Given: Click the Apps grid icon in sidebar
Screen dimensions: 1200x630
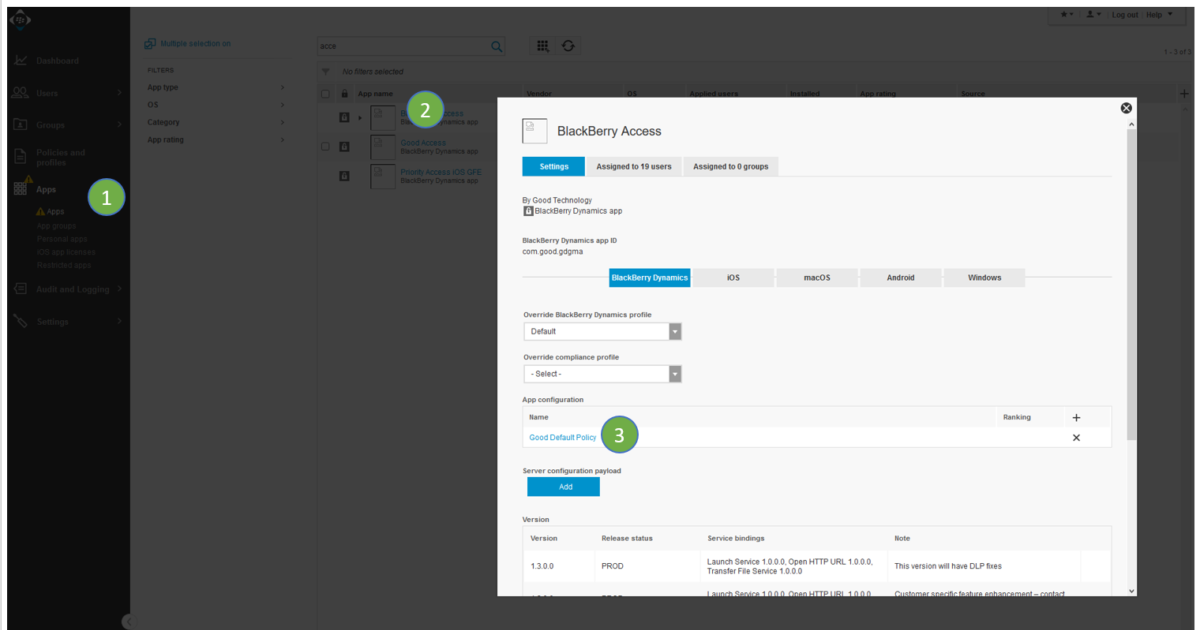Looking at the screenshot, I should (x=20, y=189).
